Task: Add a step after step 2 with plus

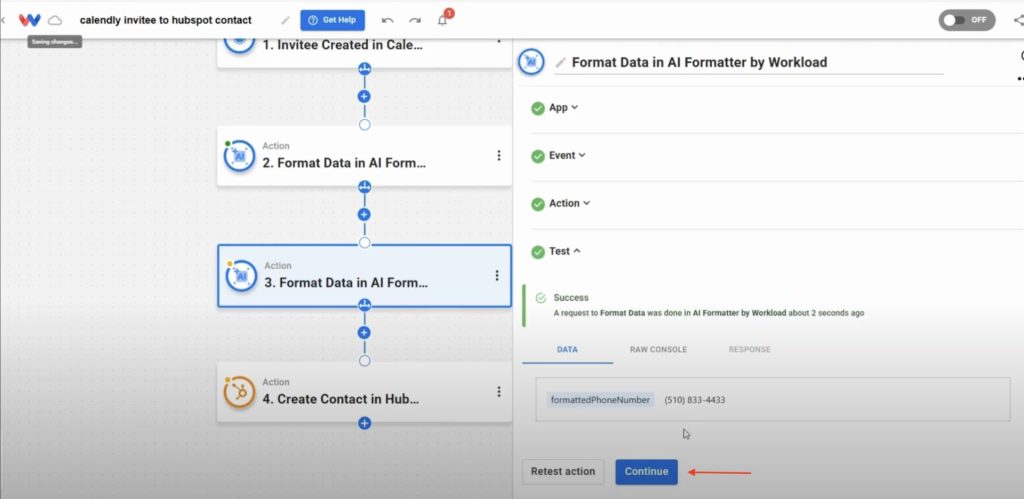Action: 364,214
